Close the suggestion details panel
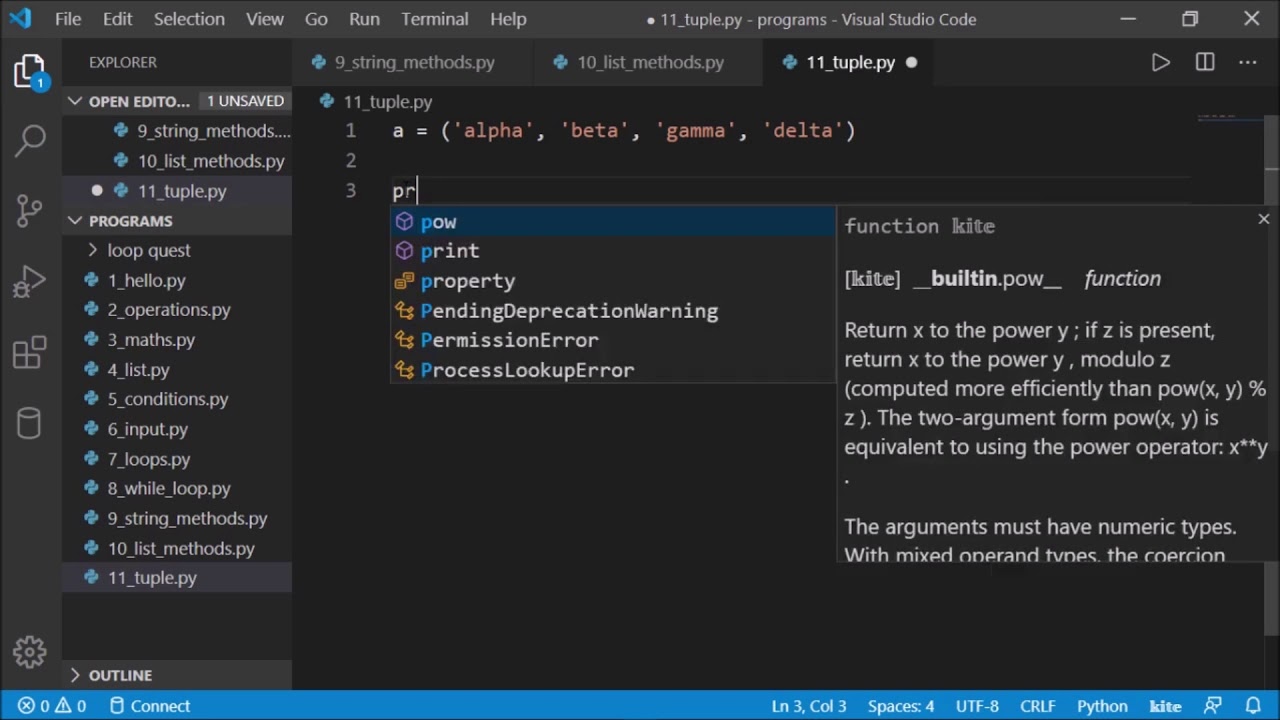The height and width of the screenshot is (720, 1280). [1263, 219]
